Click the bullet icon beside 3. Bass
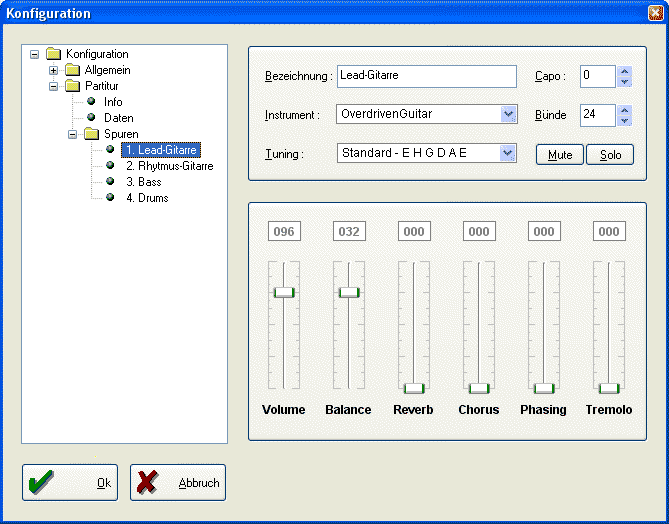This screenshot has height=524, width=669. pyautogui.click(x=111, y=182)
